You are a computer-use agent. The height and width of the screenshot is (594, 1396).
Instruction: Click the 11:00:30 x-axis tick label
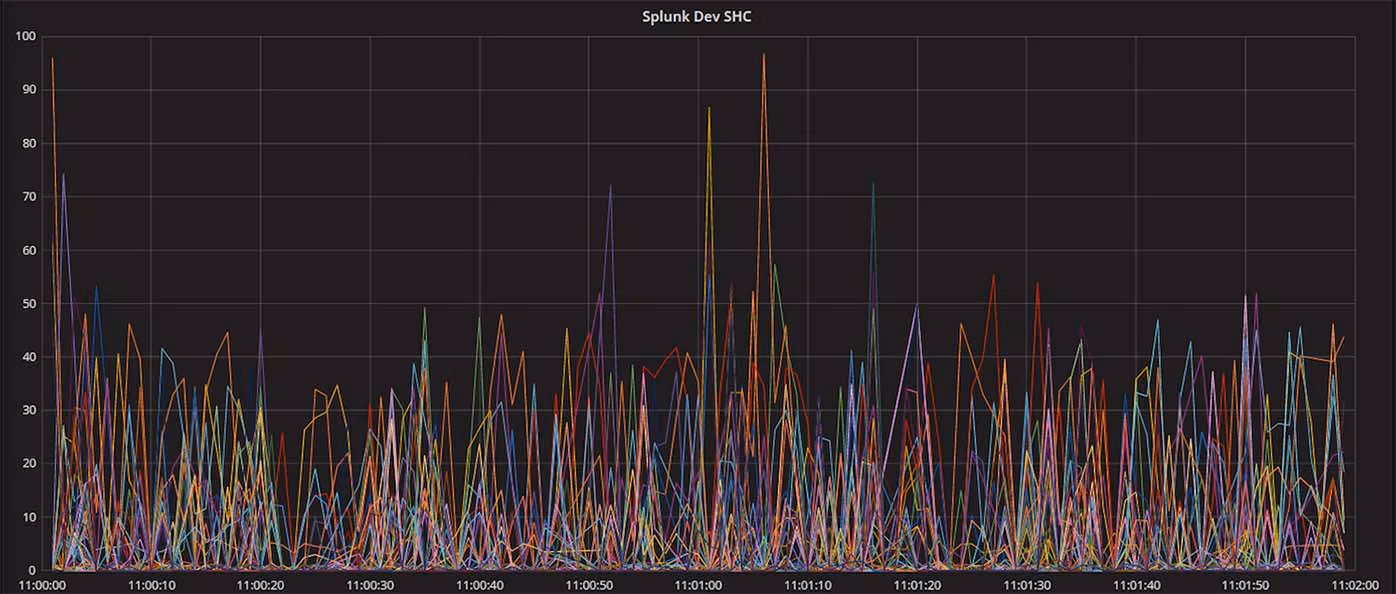pos(370,582)
